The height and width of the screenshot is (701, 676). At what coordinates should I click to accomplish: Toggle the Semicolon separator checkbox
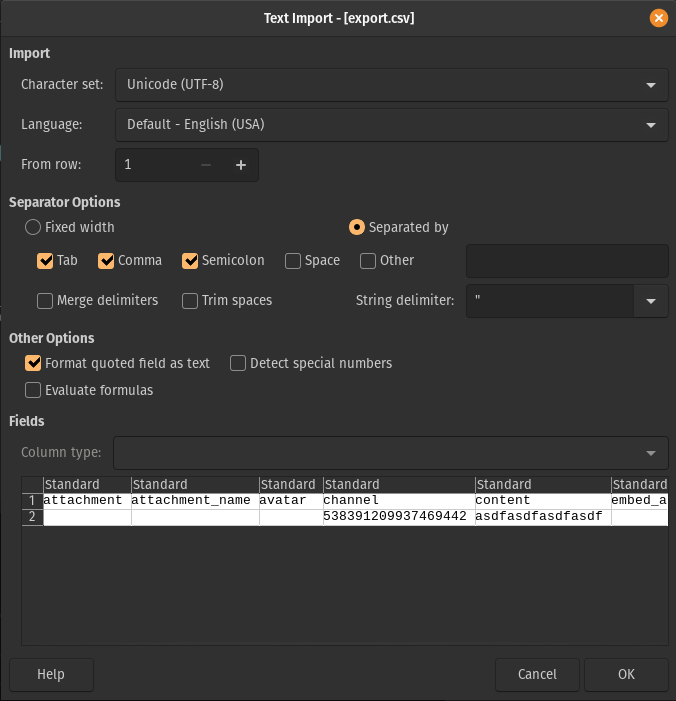coord(190,261)
